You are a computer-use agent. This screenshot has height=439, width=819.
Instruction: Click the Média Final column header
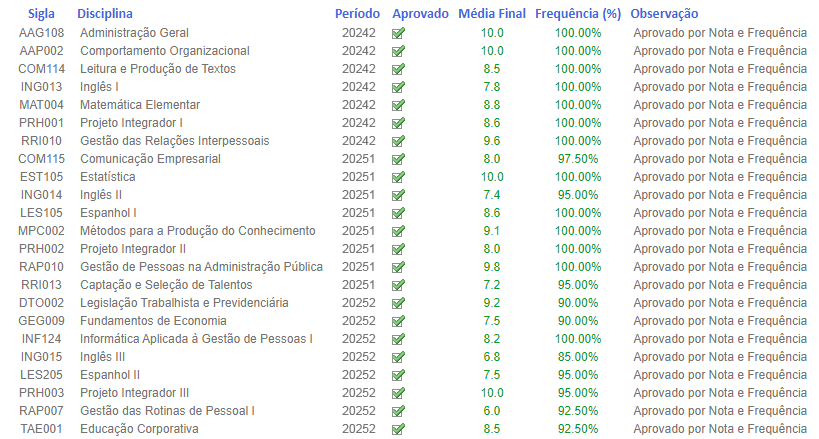492,14
